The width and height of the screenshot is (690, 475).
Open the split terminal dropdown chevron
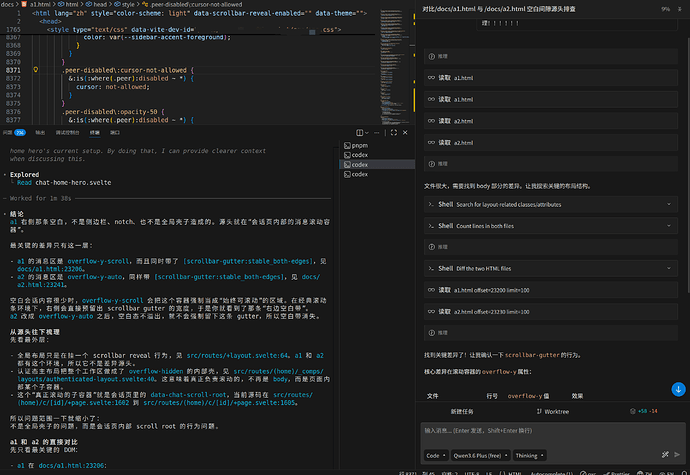click(367, 133)
